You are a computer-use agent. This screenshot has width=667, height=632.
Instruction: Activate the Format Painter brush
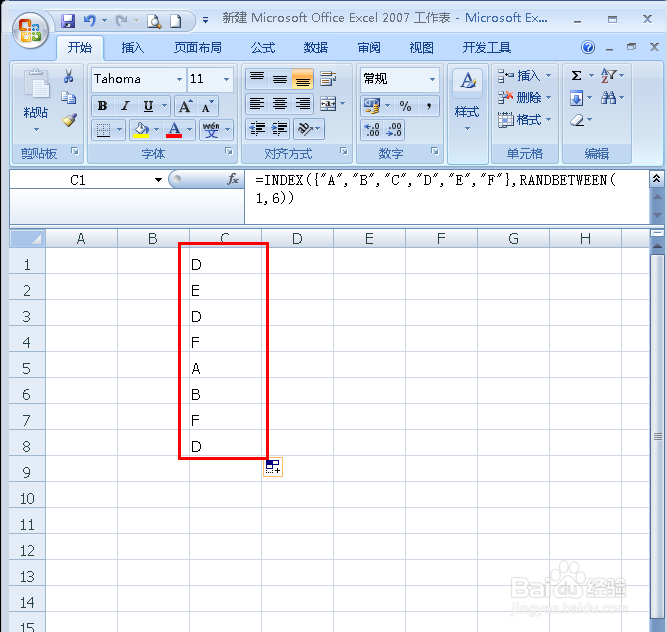tap(68, 120)
